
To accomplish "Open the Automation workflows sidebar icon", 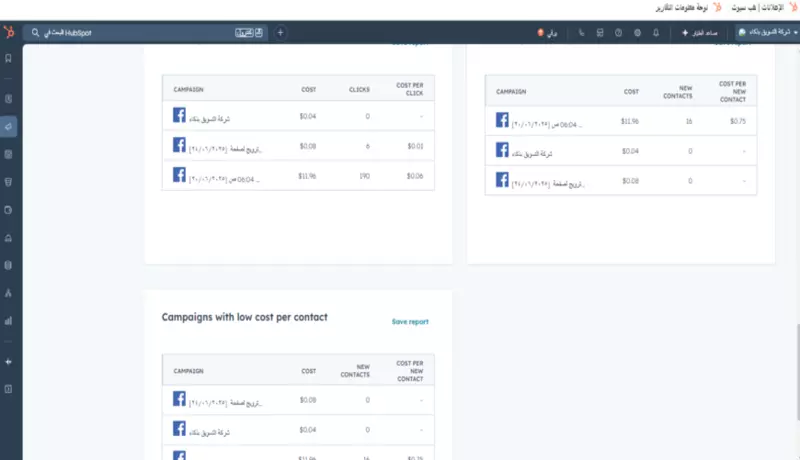I will point(8,293).
